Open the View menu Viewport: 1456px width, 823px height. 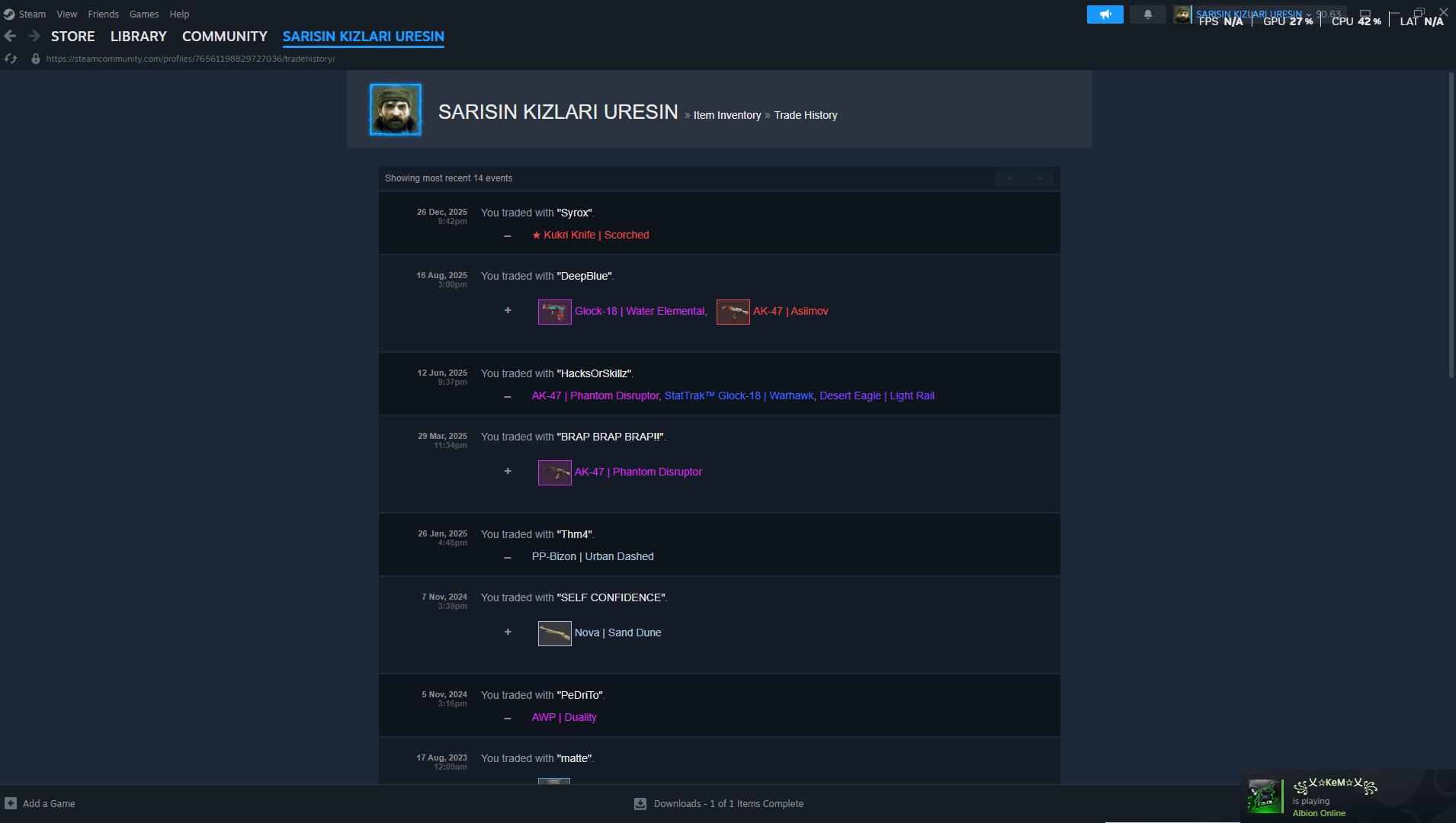pyautogui.click(x=67, y=14)
